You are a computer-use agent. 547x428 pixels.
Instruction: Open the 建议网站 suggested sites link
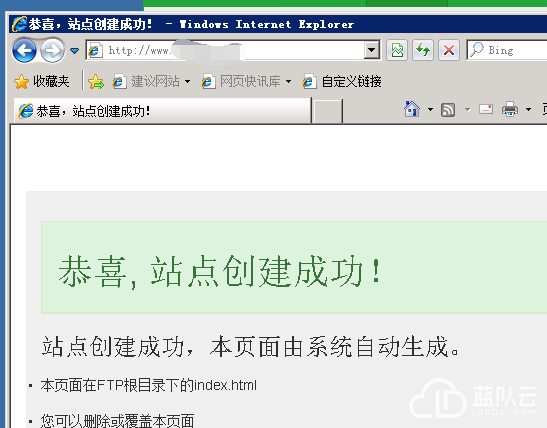[x=151, y=82]
